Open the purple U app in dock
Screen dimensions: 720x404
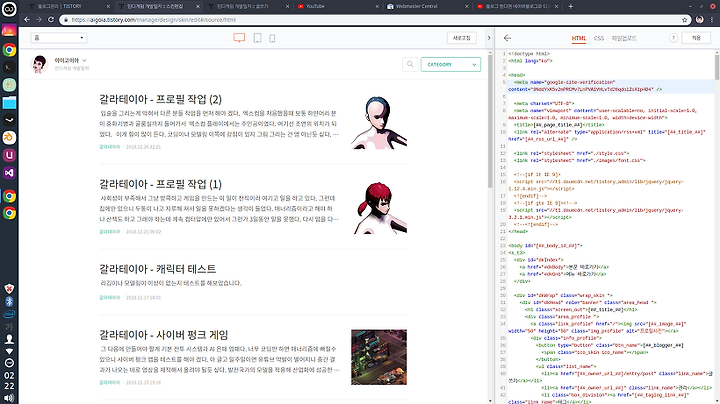pyautogui.click(x=9, y=155)
